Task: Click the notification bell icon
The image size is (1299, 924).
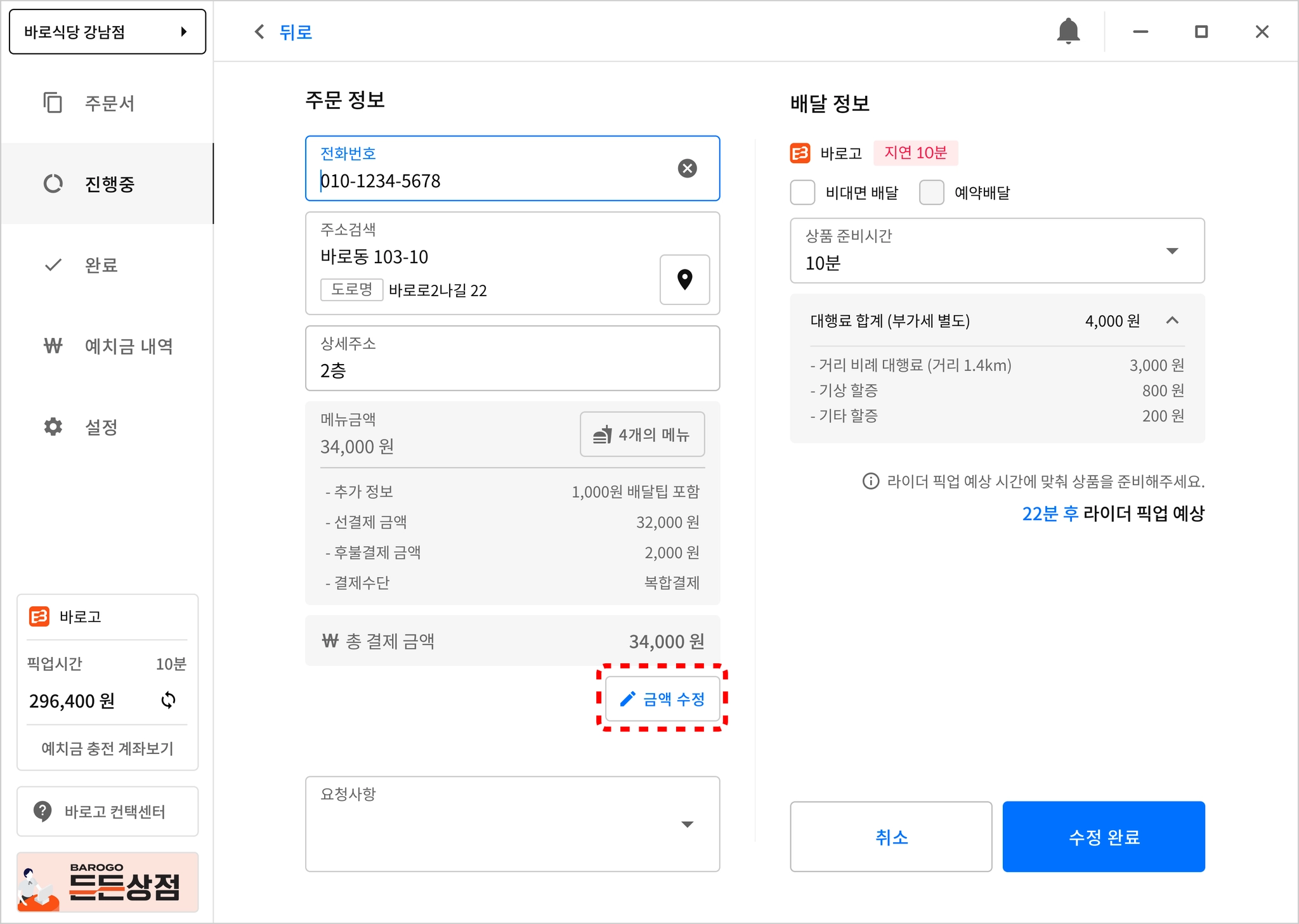Action: click(1068, 31)
